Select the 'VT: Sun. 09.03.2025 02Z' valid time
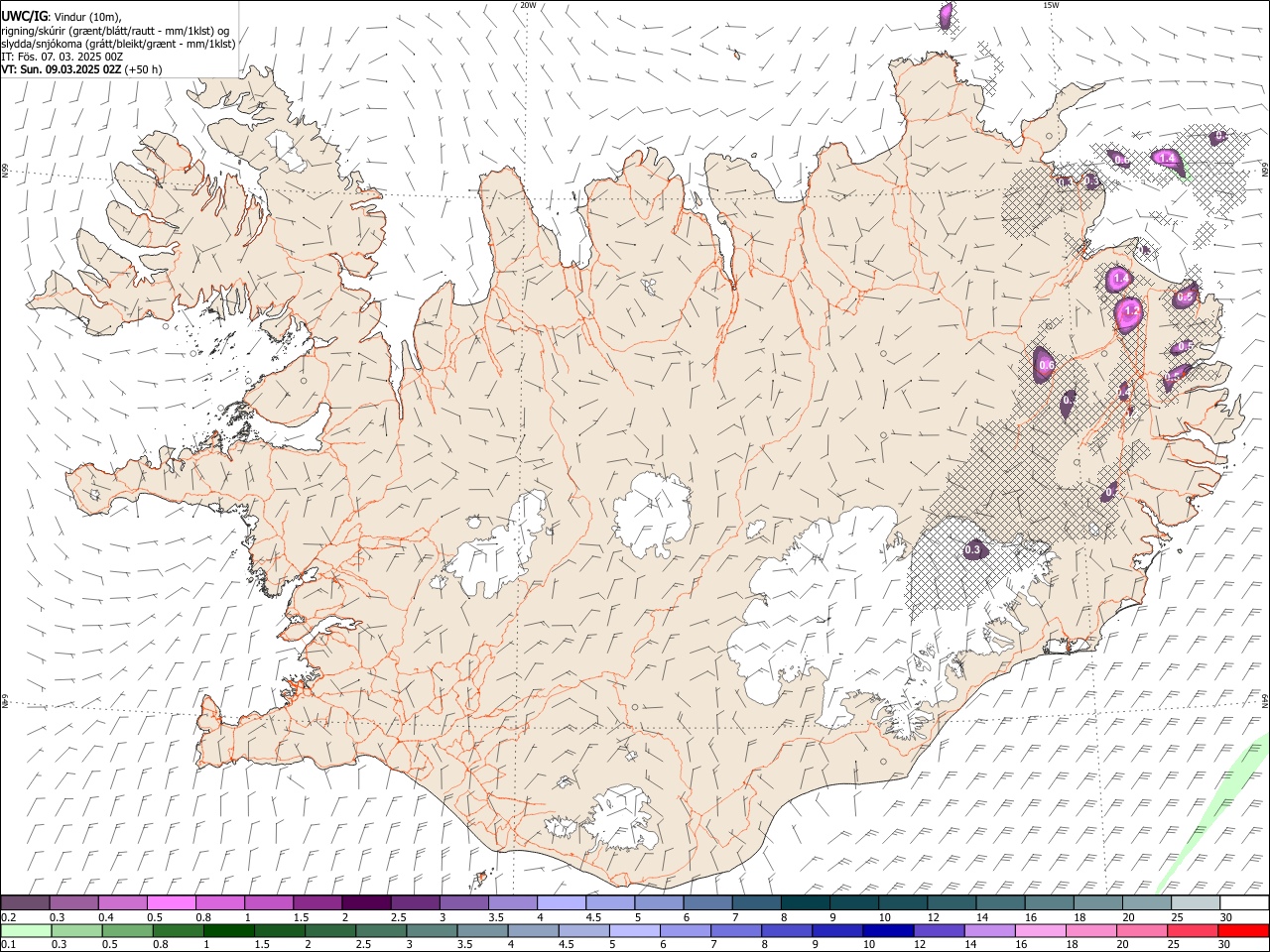 (62, 69)
